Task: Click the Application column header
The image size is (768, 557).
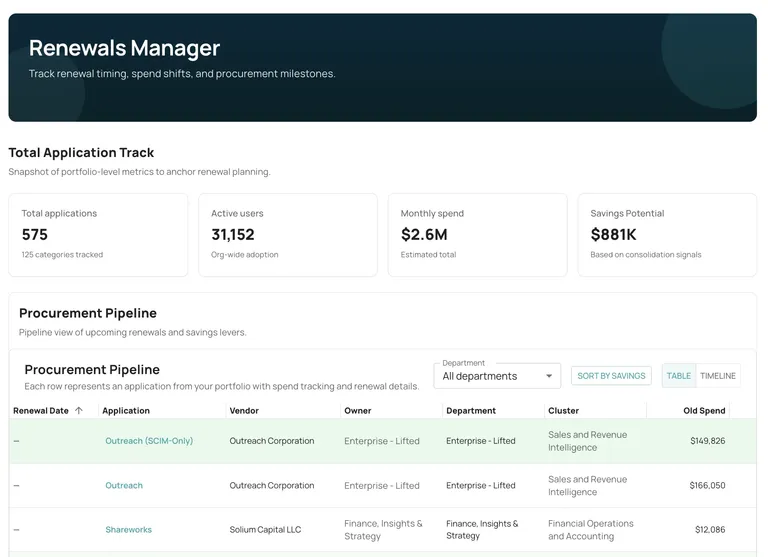Action: pyautogui.click(x=126, y=411)
